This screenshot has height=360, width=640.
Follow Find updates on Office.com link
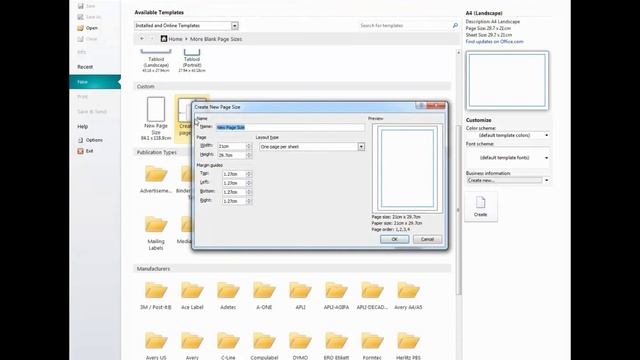pyautogui.click(x=494, y=42)
